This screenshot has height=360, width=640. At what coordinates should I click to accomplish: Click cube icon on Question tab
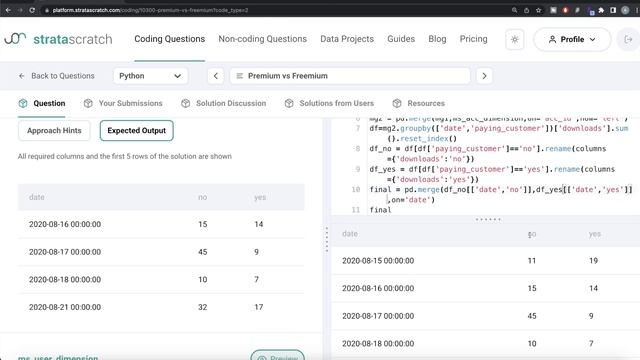[23, 103]
